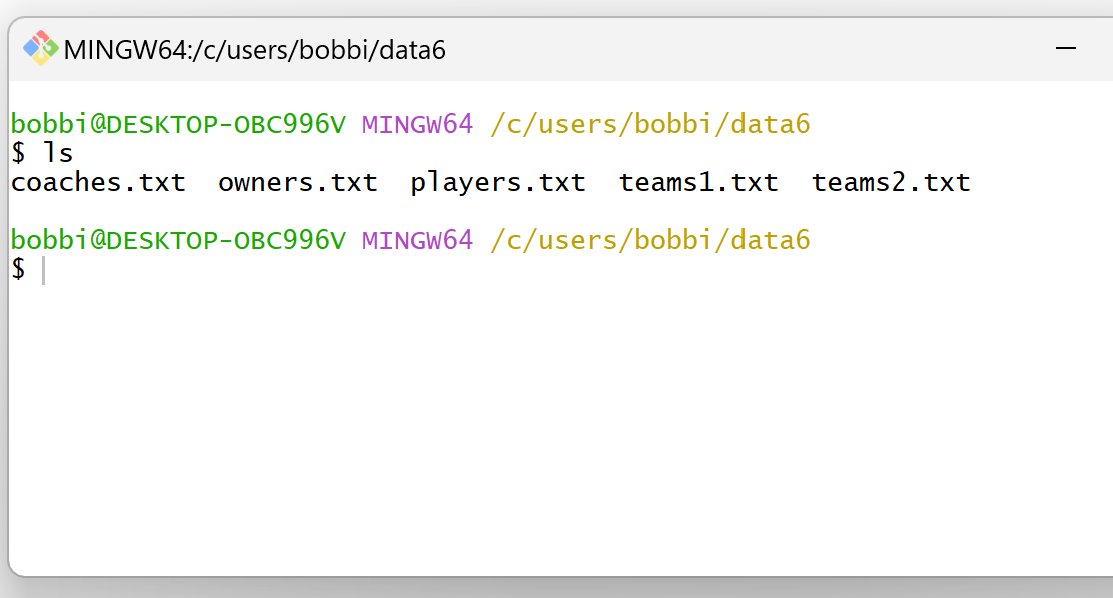
Task: Click the second purple MINGW64 label
Action: (417, 240)
